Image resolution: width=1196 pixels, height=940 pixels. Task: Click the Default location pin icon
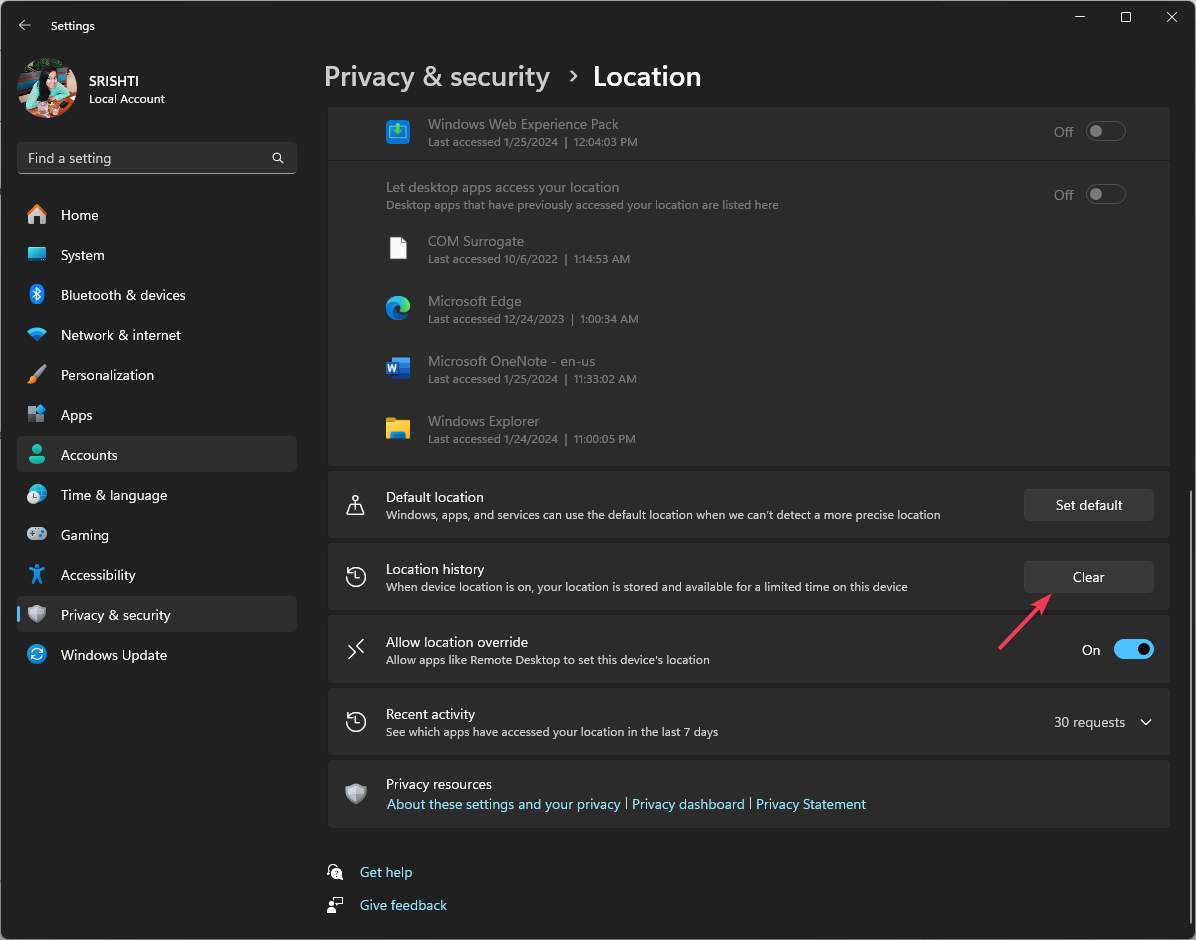click(x=355, y=505)
